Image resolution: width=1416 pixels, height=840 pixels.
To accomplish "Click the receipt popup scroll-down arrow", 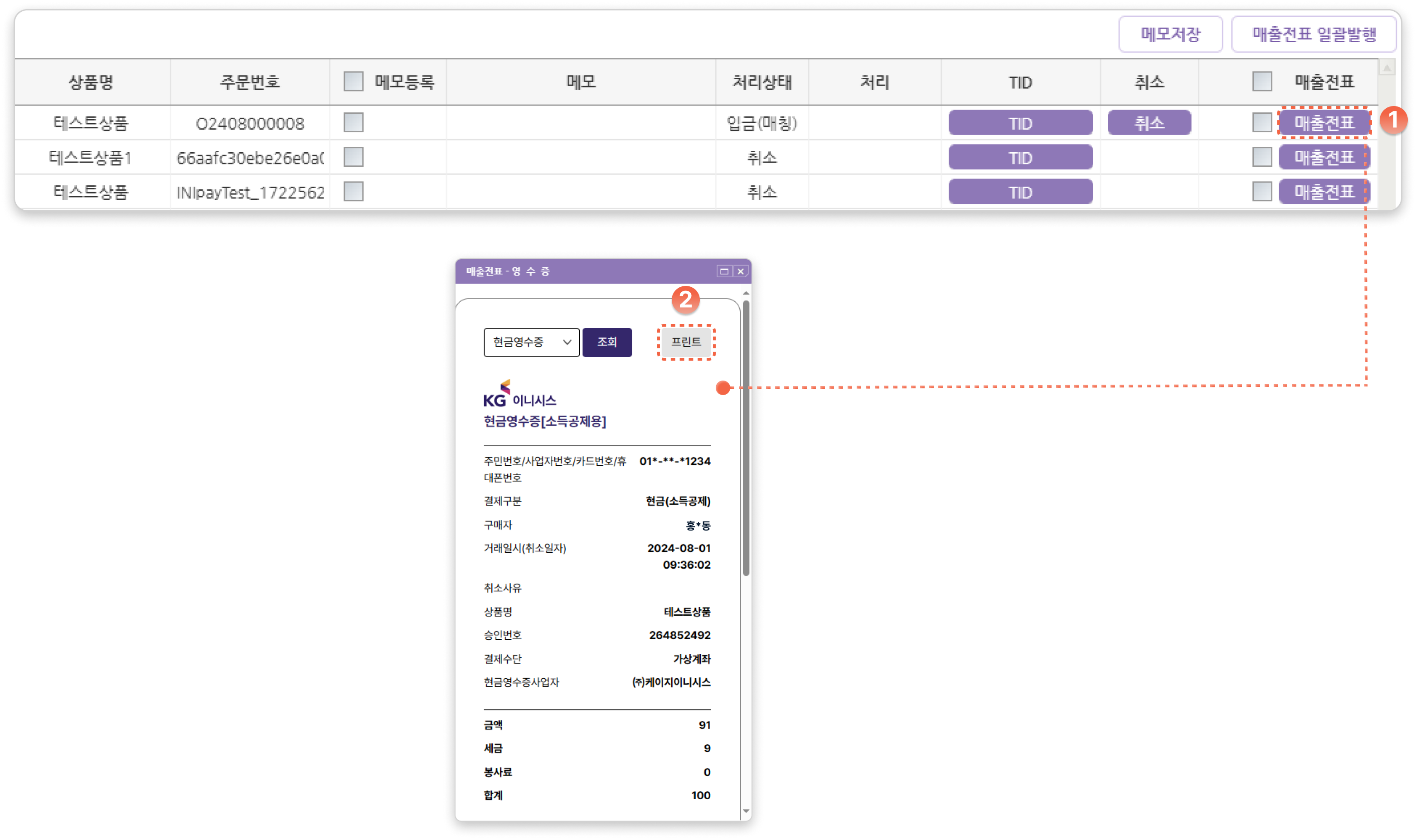I will 746,811.
